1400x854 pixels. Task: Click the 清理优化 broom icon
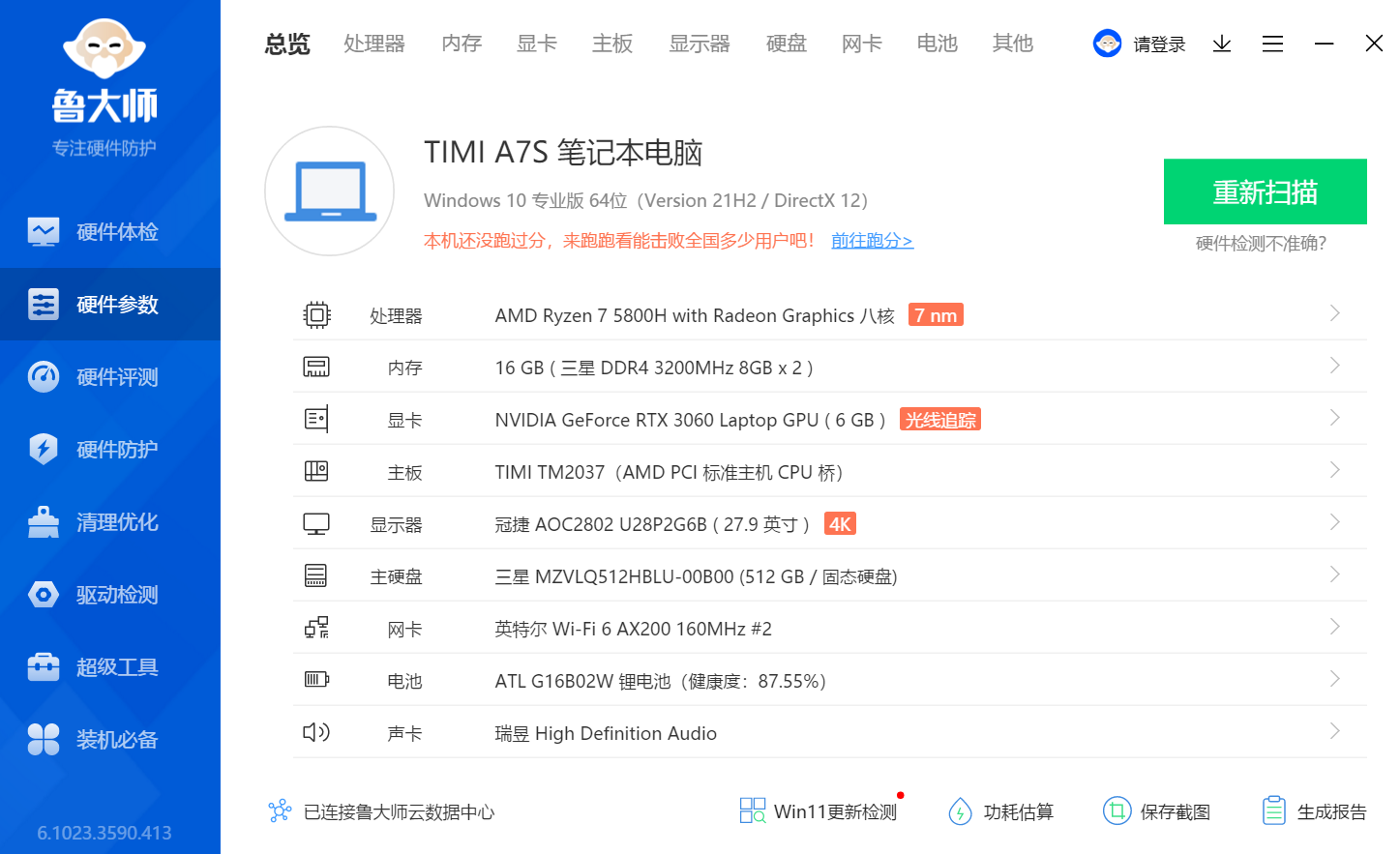[44, 521]
